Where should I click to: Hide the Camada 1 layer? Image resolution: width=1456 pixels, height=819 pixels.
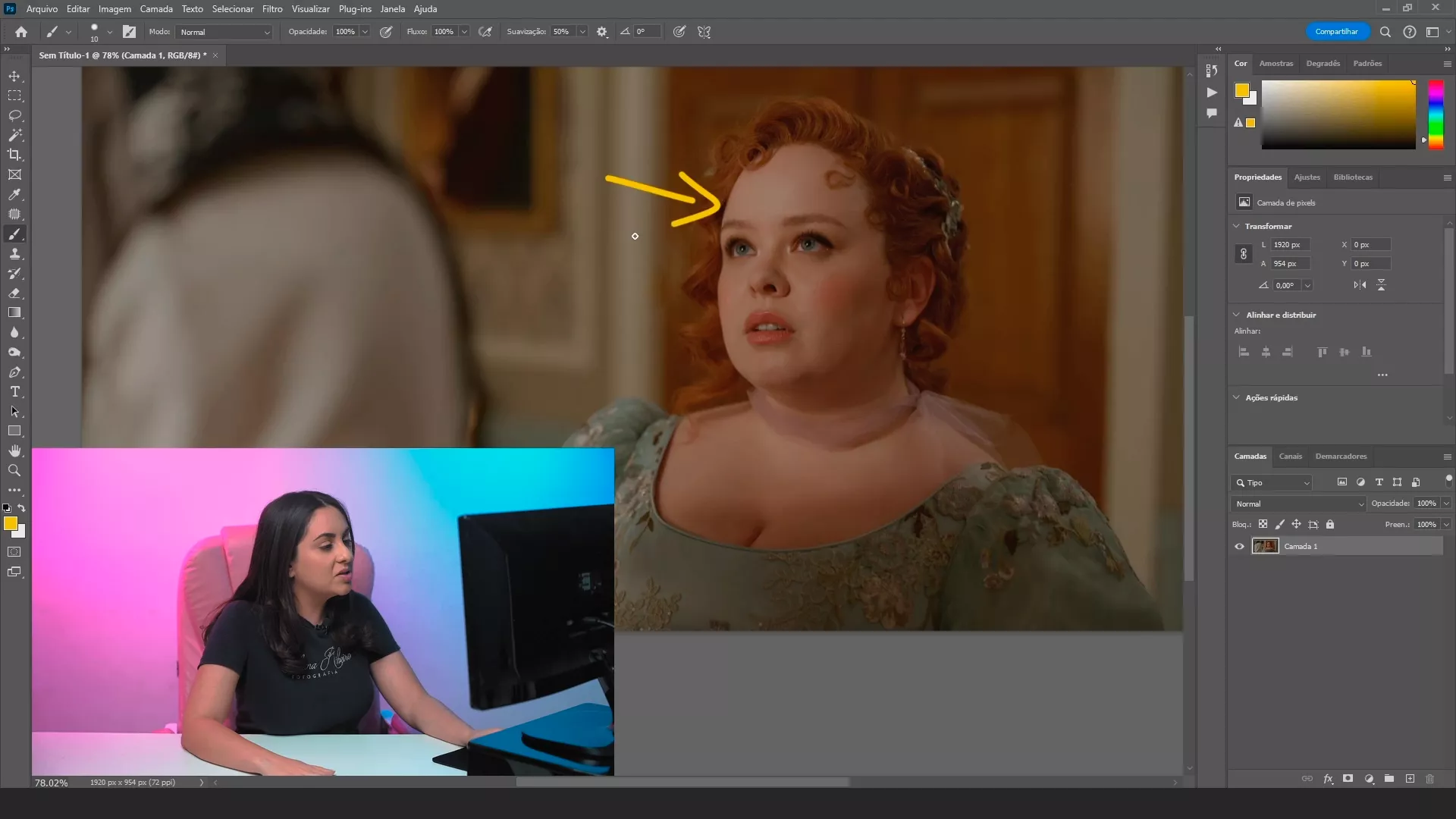1239,546
